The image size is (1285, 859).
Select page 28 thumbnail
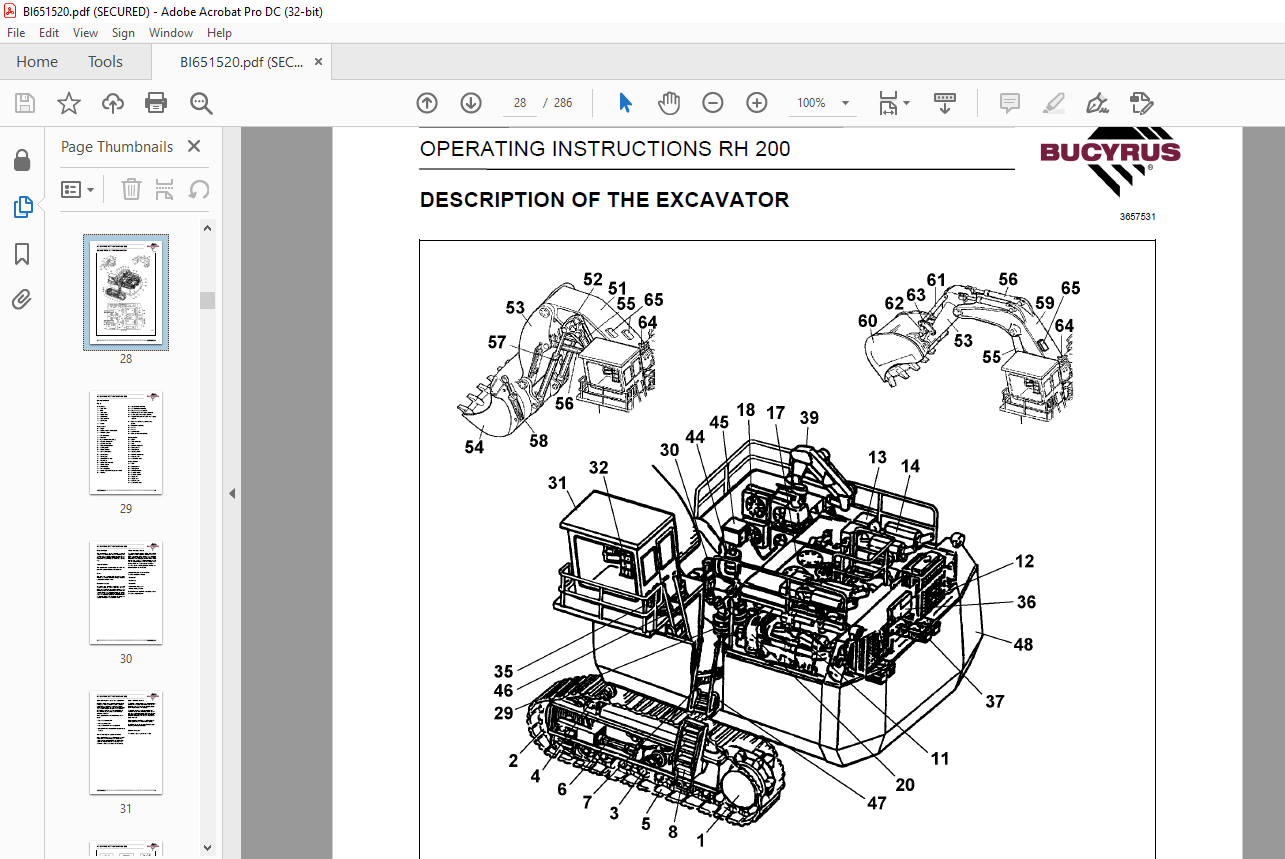[x=126, y=293]
